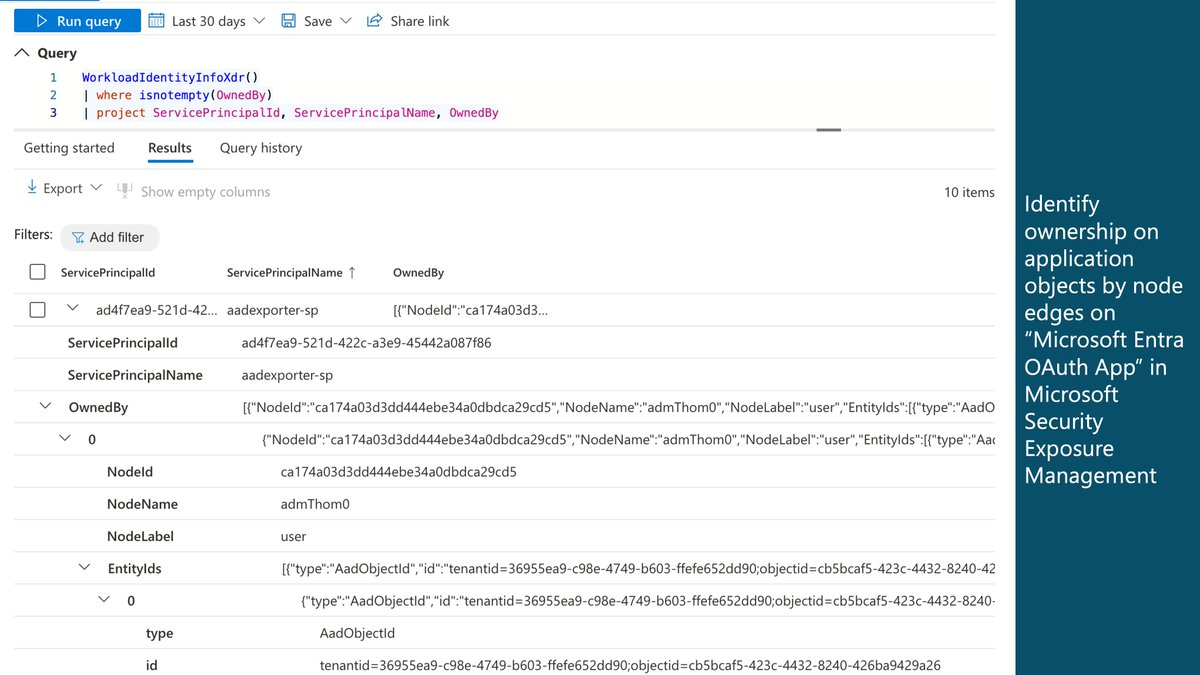The image size is (1200, 675).
Task: Collapse the aadexporter-sp result row
Action: 72,309
